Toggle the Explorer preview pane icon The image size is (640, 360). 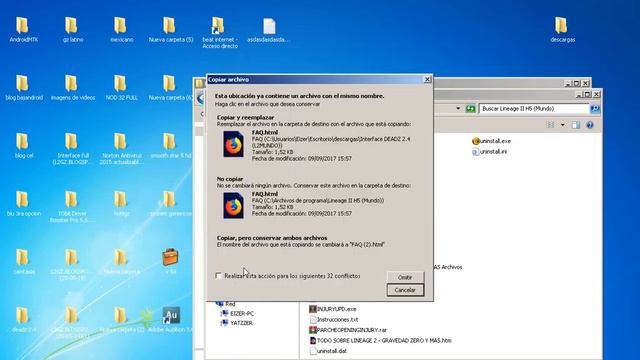point(576,125)
